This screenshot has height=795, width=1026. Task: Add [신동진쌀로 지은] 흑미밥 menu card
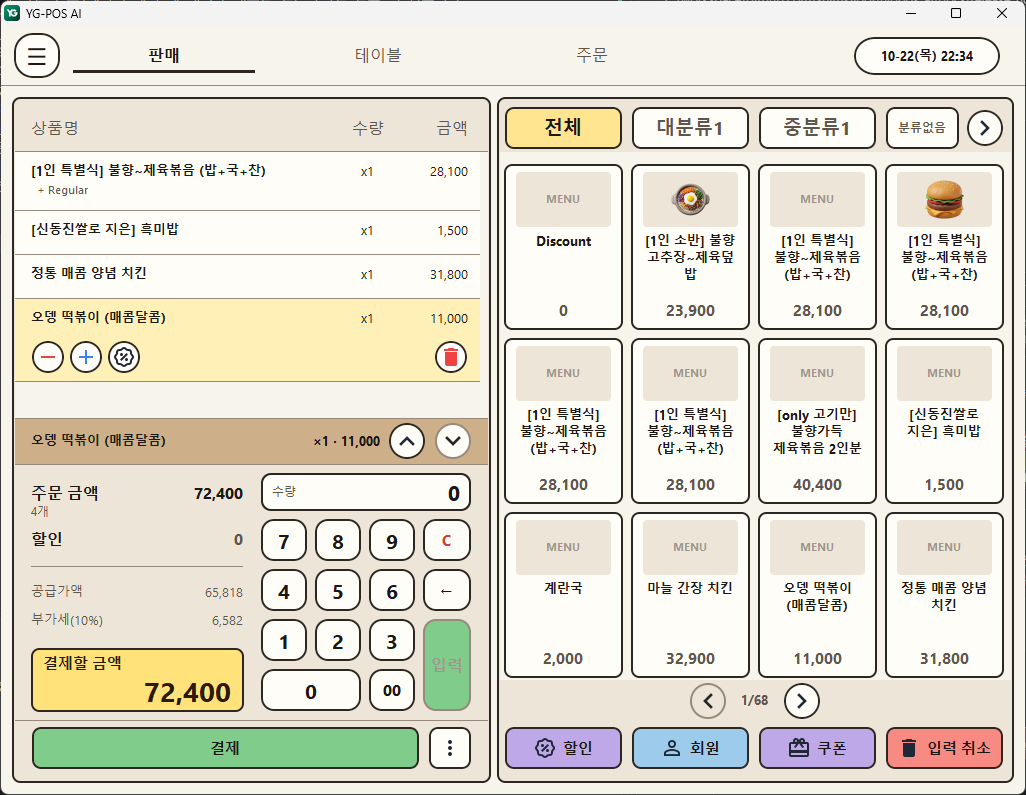point(944,421)
